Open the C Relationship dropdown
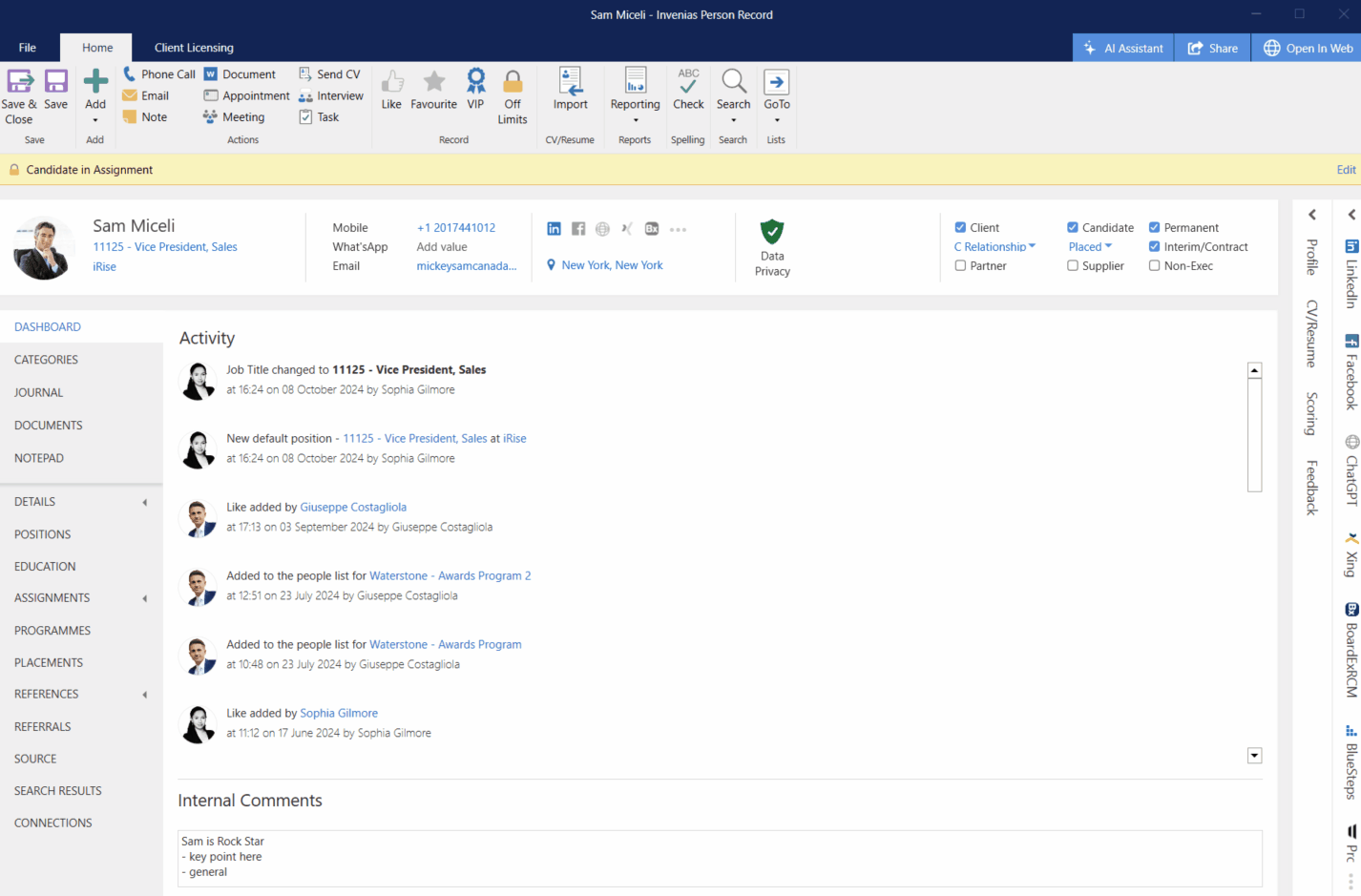Image resolution: width=1361 pixels, height=896 pixels. (995, 246)
